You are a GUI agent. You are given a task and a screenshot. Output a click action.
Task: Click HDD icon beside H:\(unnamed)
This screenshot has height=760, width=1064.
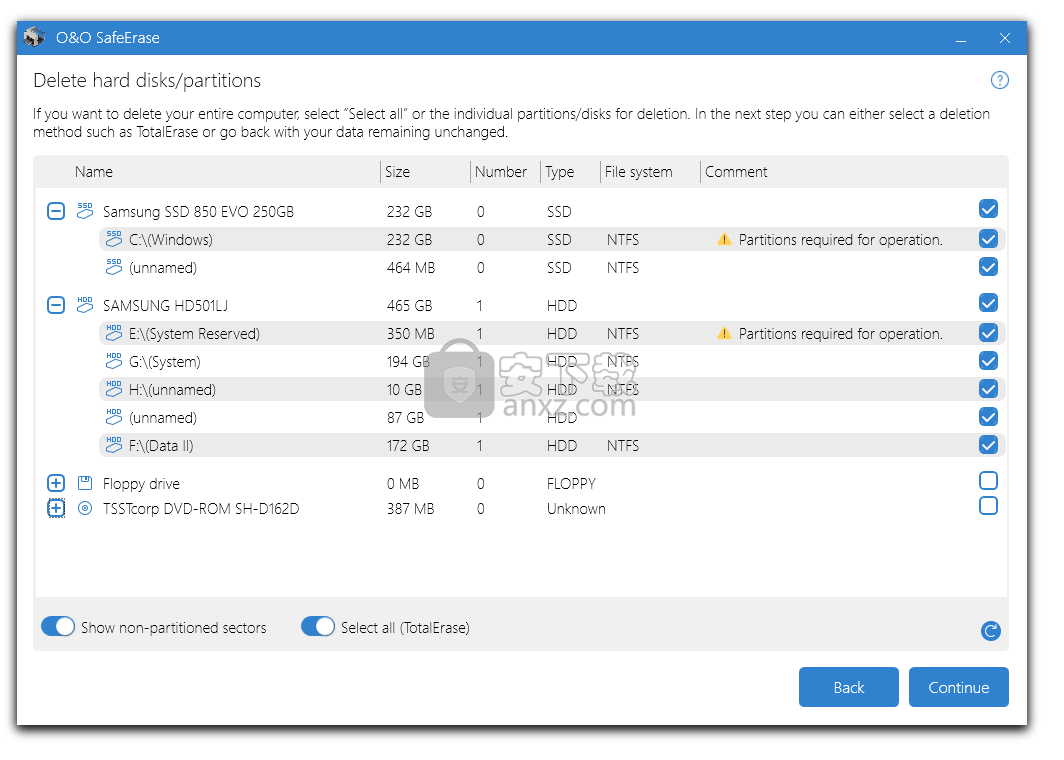coord(113,389)
